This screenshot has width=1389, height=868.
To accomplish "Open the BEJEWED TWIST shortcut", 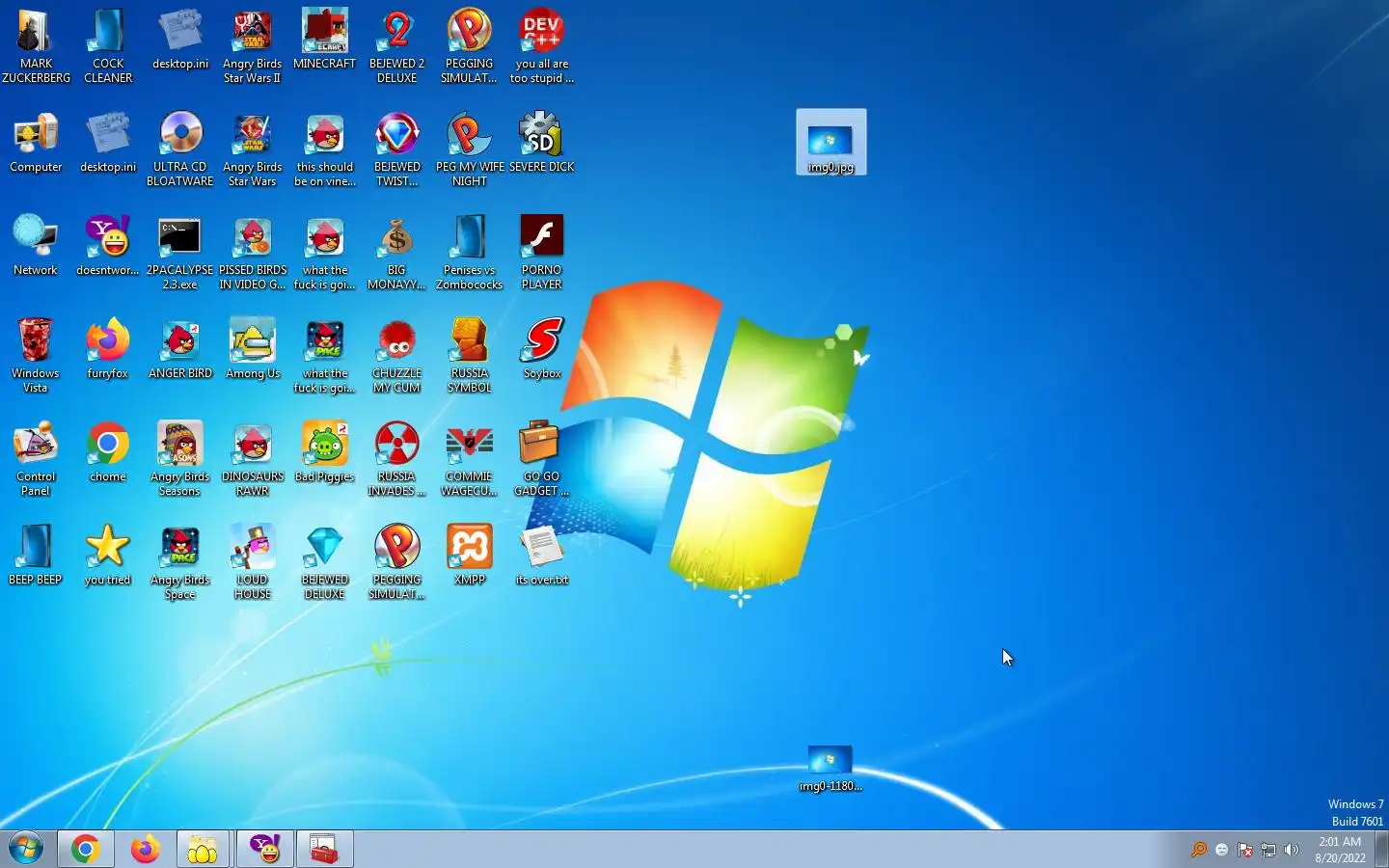I will tap(396, 149).
